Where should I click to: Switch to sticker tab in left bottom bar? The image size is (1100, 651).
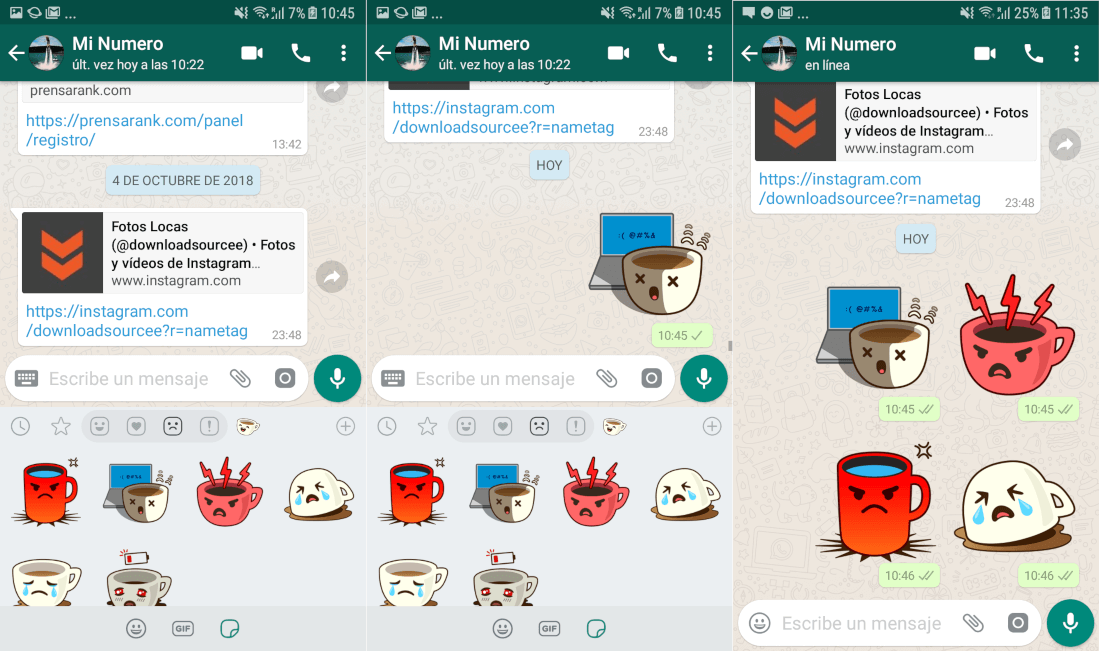click(229, 629)
